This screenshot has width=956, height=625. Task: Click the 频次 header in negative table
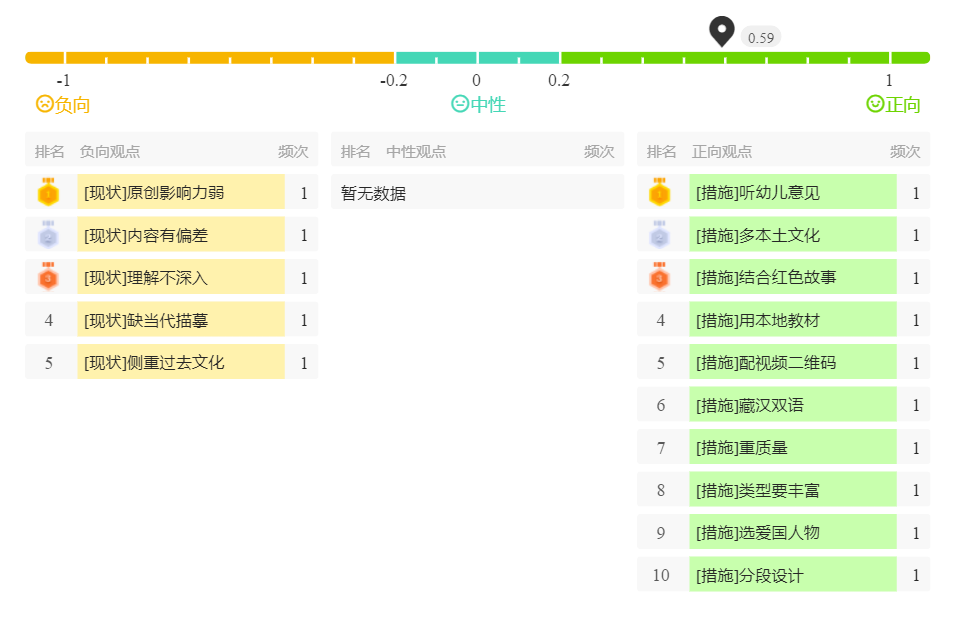pos(293,151)
